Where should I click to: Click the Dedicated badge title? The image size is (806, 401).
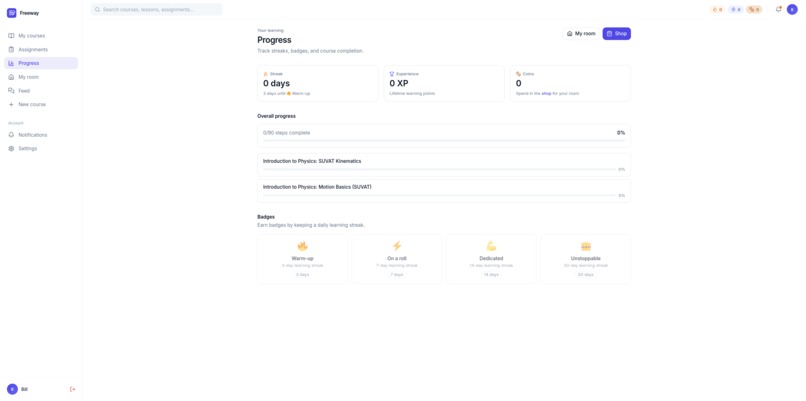coord(491,259)
